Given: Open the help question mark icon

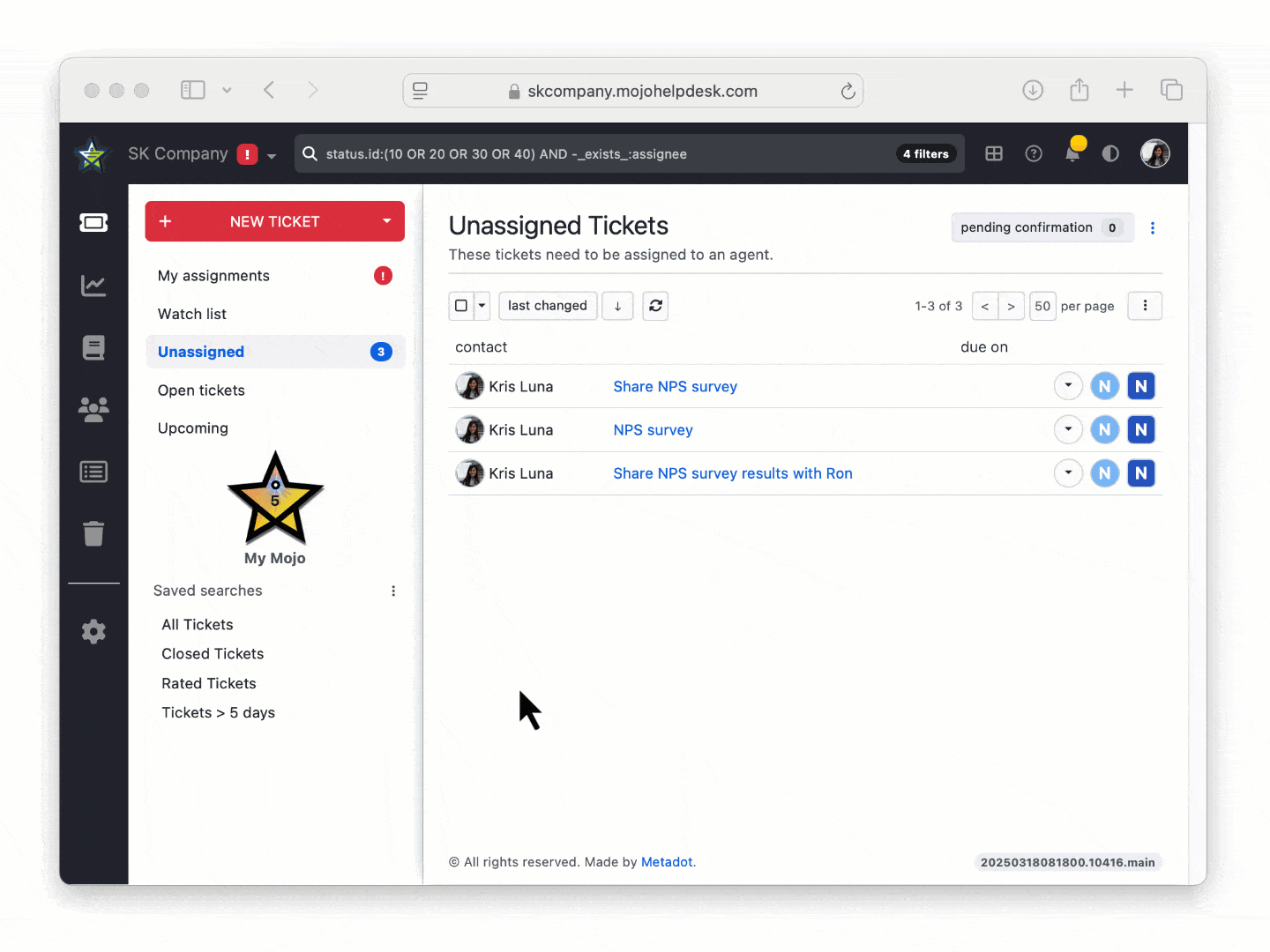Looking at the screenshot, I should point(1034,153).
